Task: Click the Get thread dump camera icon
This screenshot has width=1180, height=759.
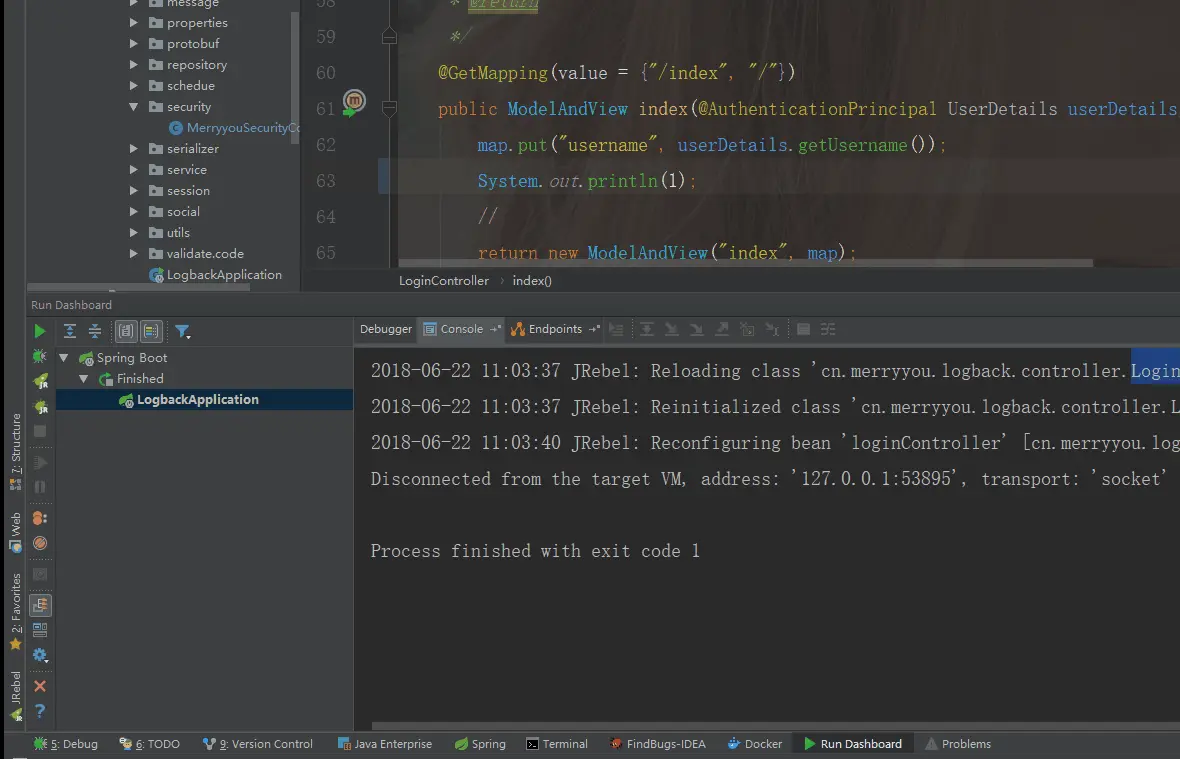Action: pos(40,575)
